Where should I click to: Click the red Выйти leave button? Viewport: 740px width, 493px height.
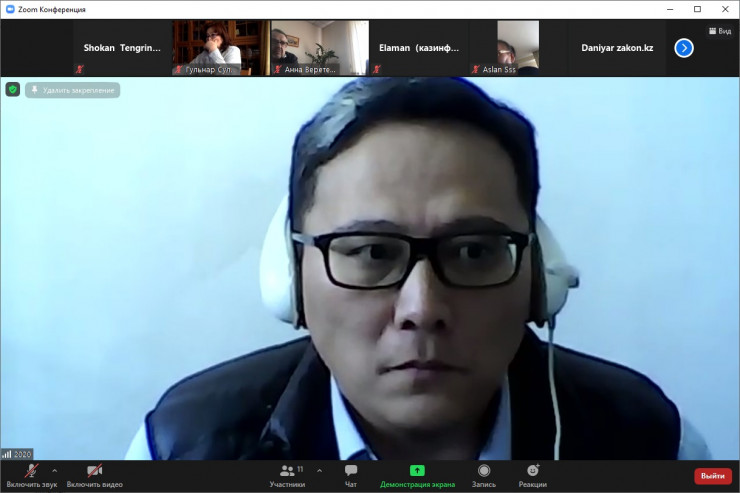pos(712,476)
